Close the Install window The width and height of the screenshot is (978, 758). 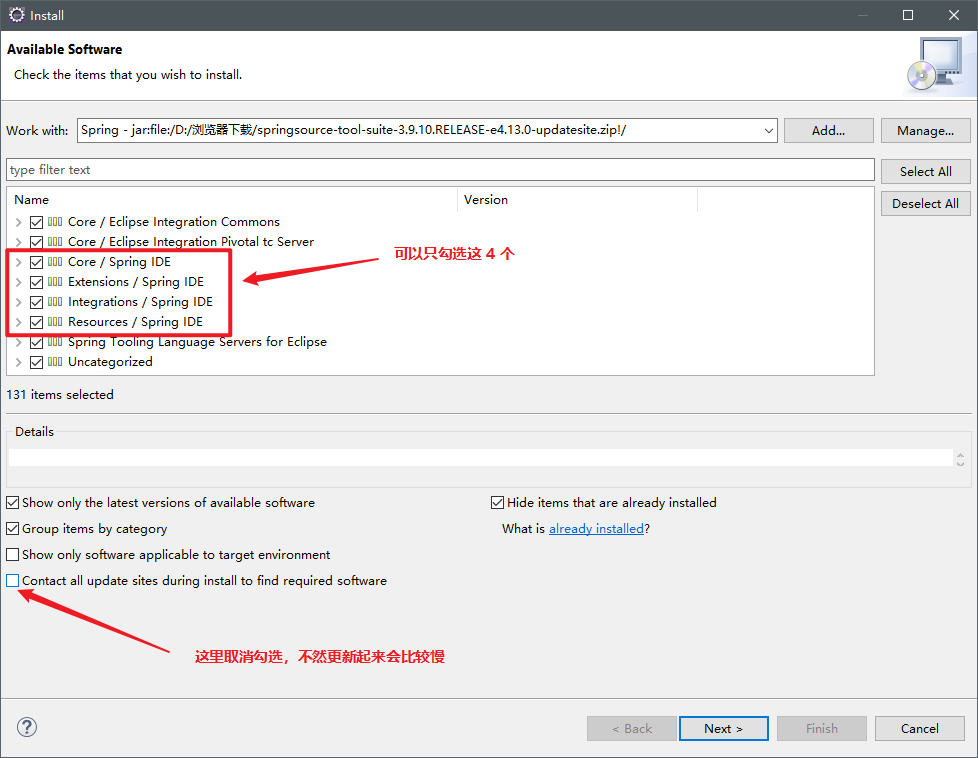coord(954,15)
